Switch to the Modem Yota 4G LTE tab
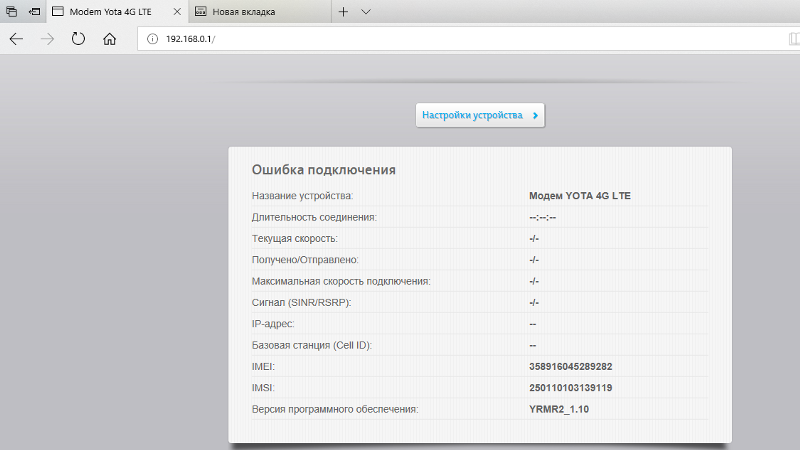 tap(117, 11)
